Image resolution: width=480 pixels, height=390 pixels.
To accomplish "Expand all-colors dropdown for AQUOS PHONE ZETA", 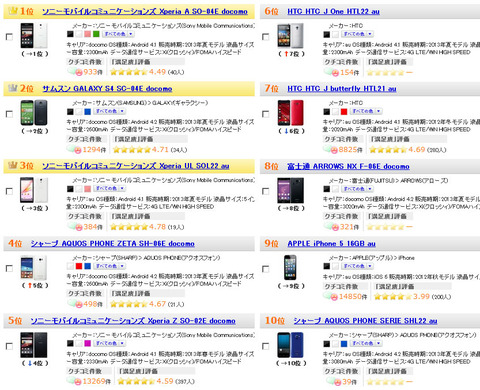I will pos(110,266).
